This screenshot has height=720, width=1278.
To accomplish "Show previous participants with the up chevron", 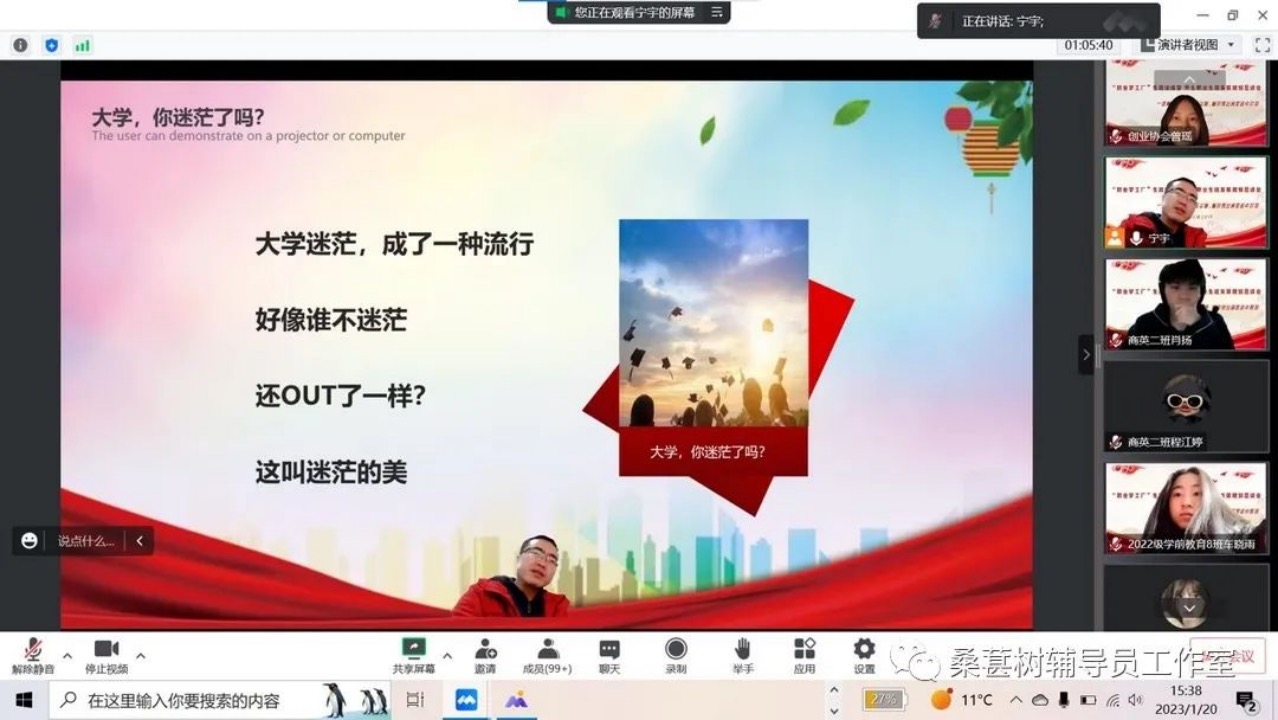I will pos(1189,80).
